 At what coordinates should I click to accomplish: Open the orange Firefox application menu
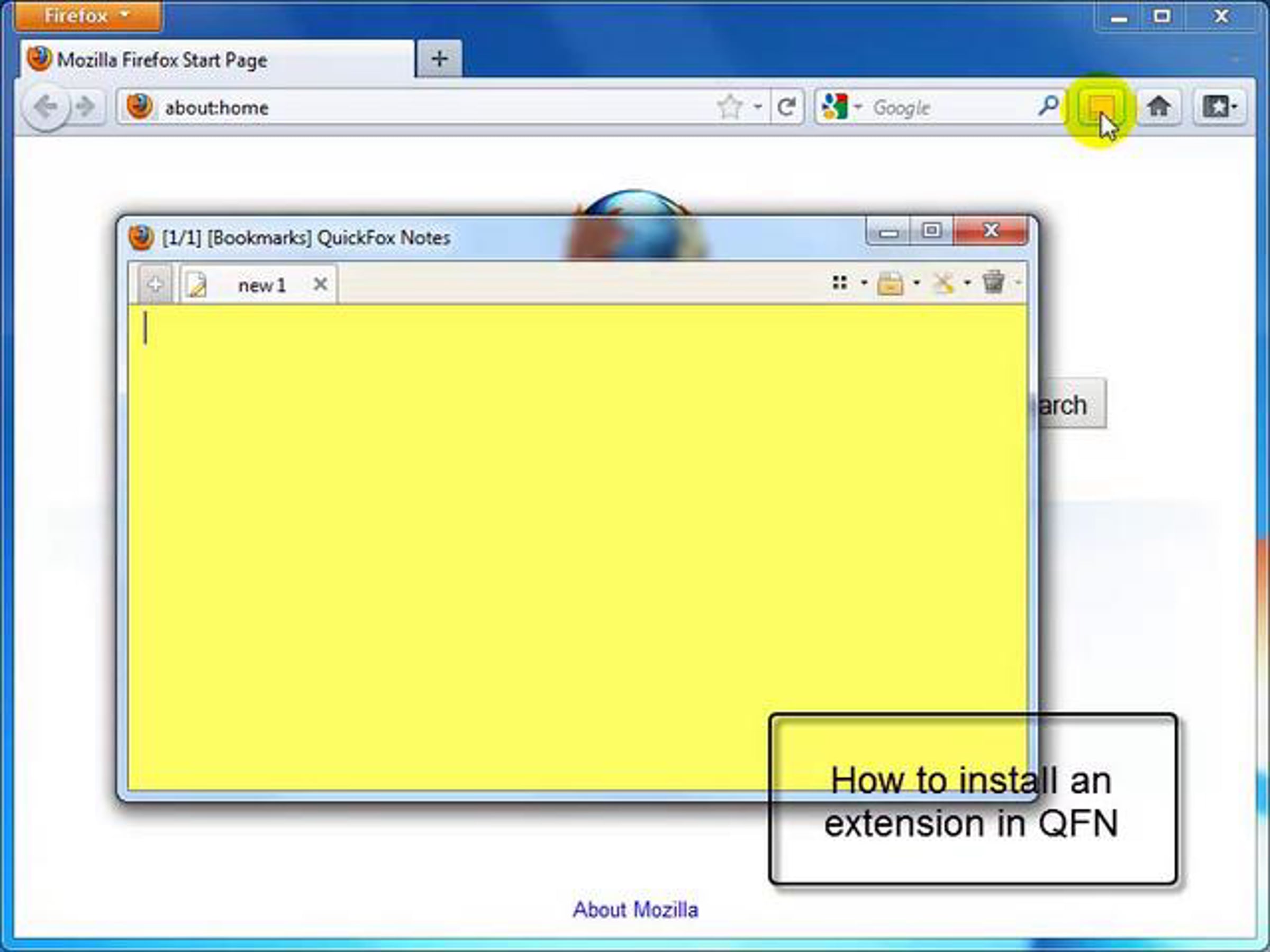click(88, 15)
